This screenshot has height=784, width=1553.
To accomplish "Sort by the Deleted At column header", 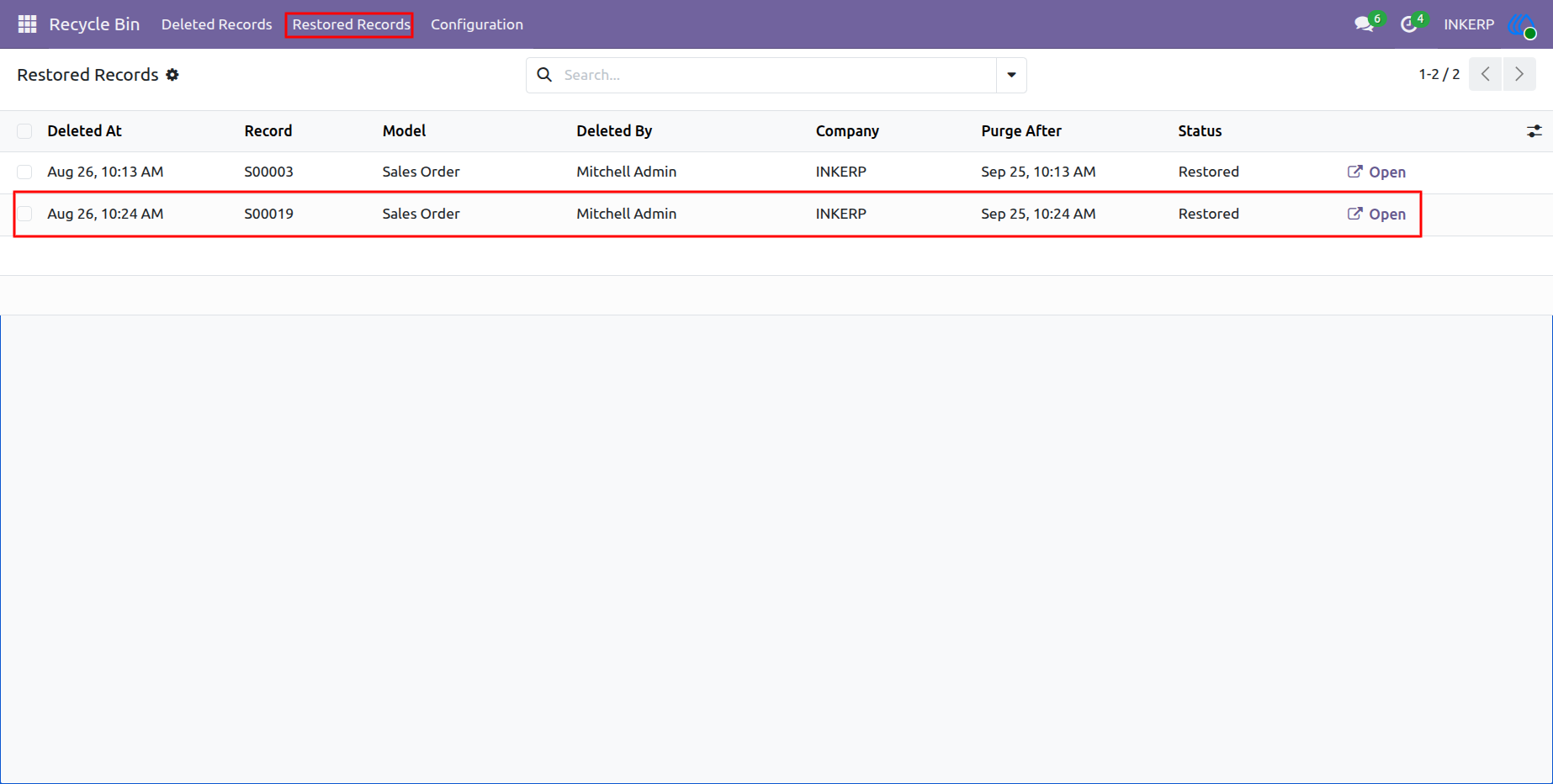I will click(84, 131).
